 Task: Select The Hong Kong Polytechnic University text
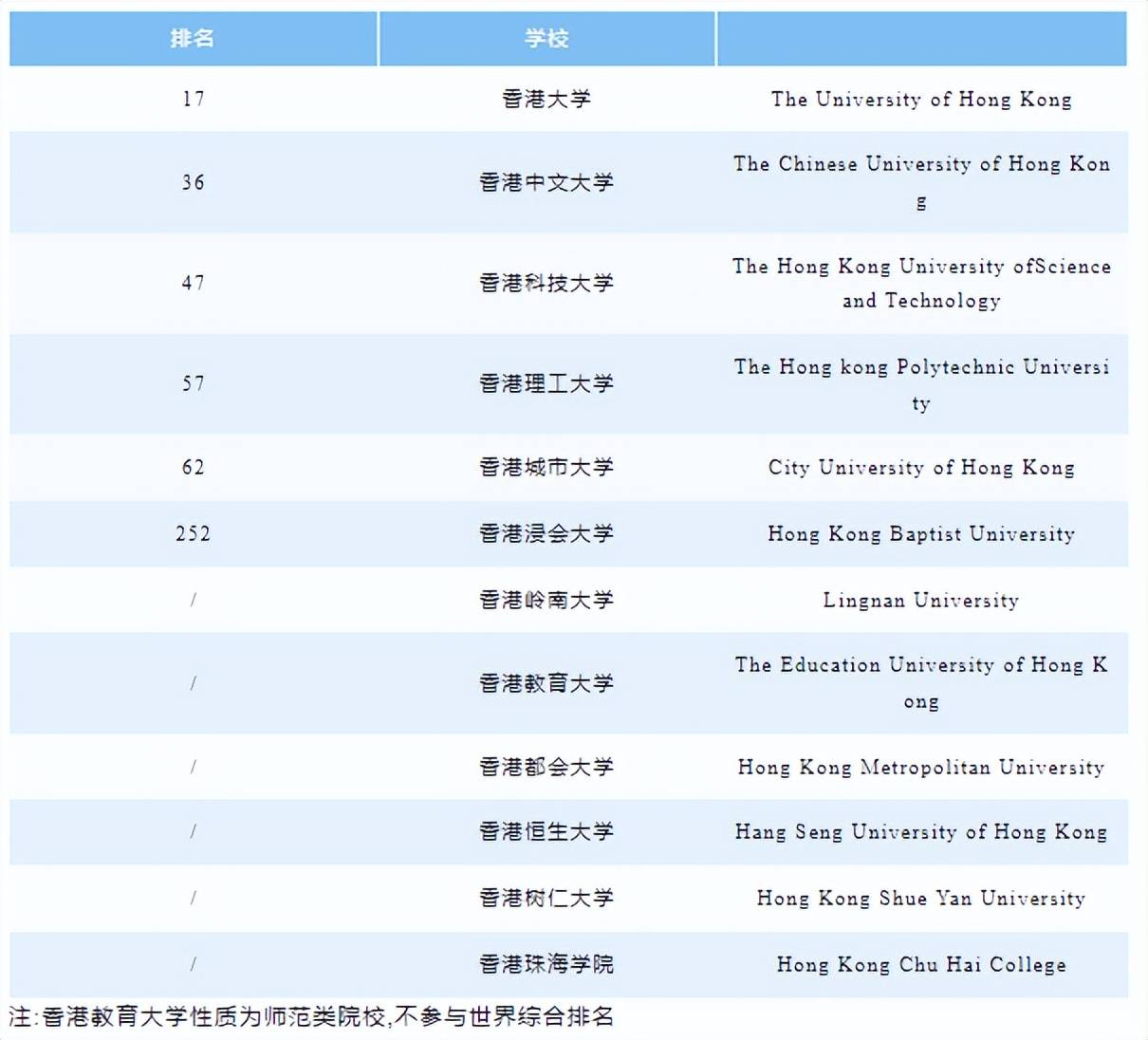(921, 384)
